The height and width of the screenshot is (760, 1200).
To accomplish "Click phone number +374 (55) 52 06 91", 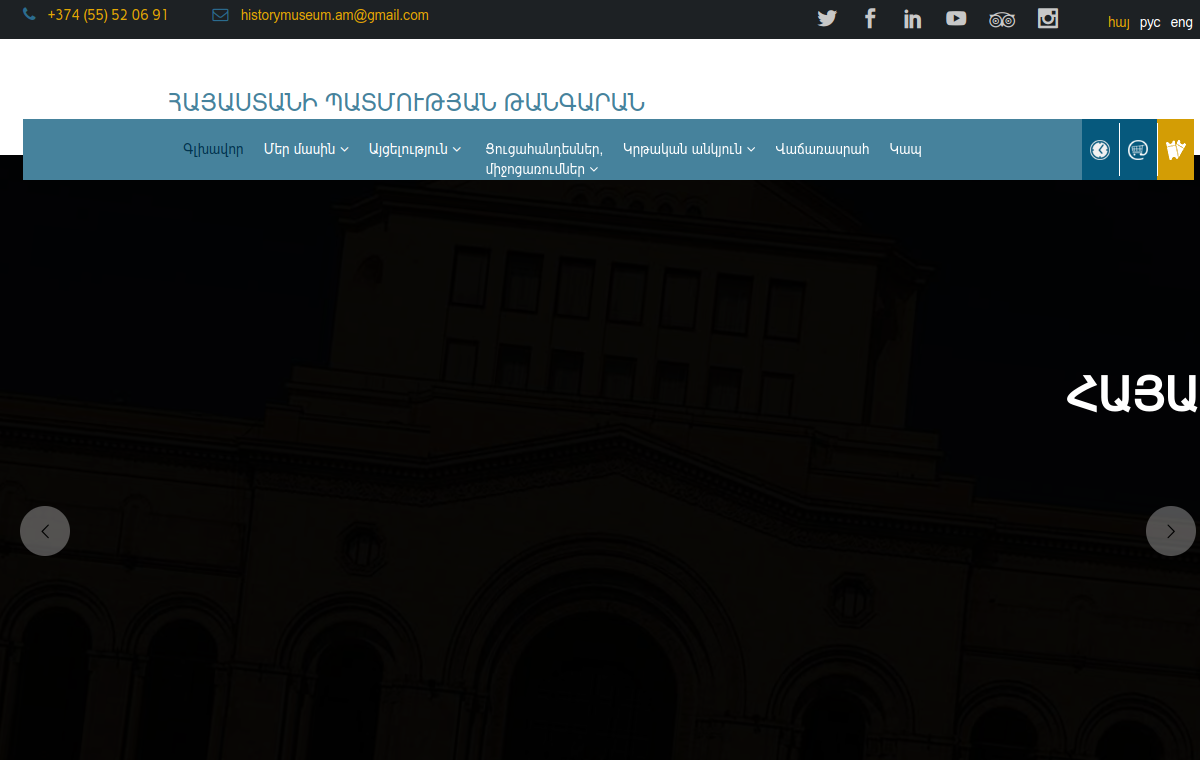I will pos(108,15).
